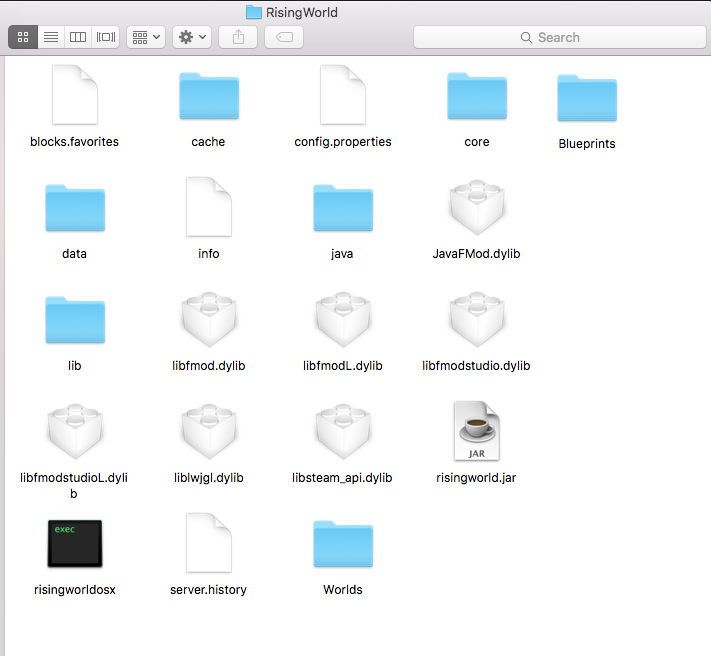Select the core folder icon

coord(477,96)
